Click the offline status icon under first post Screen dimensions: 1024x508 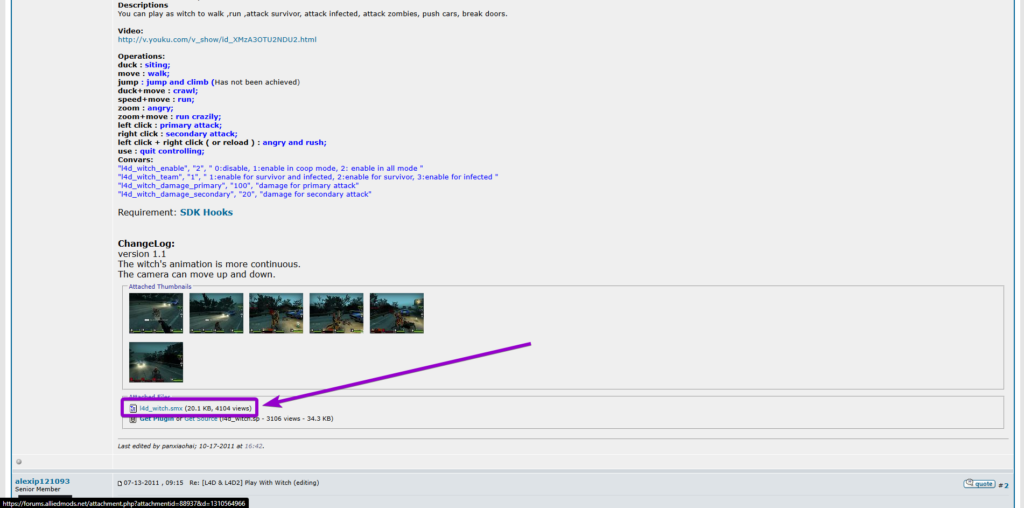click(19, 462)
